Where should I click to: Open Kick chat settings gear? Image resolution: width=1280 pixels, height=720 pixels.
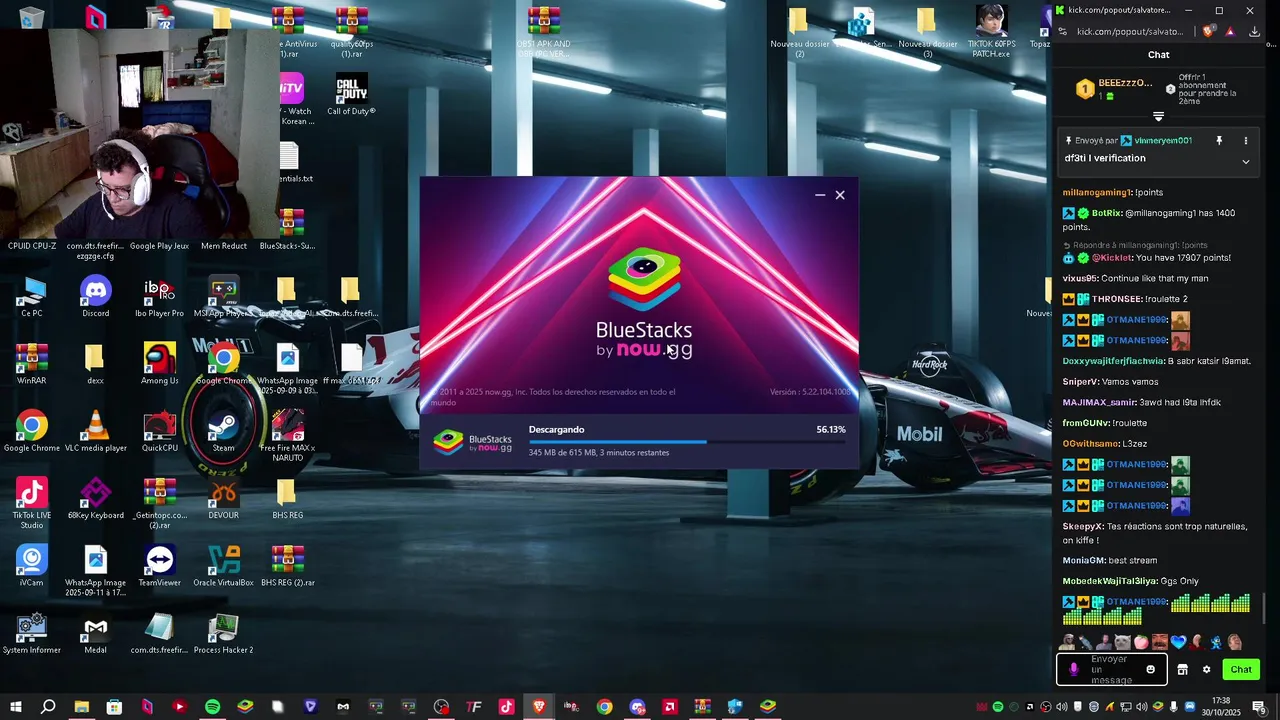pyautogui.click(x=1206, y=670)
